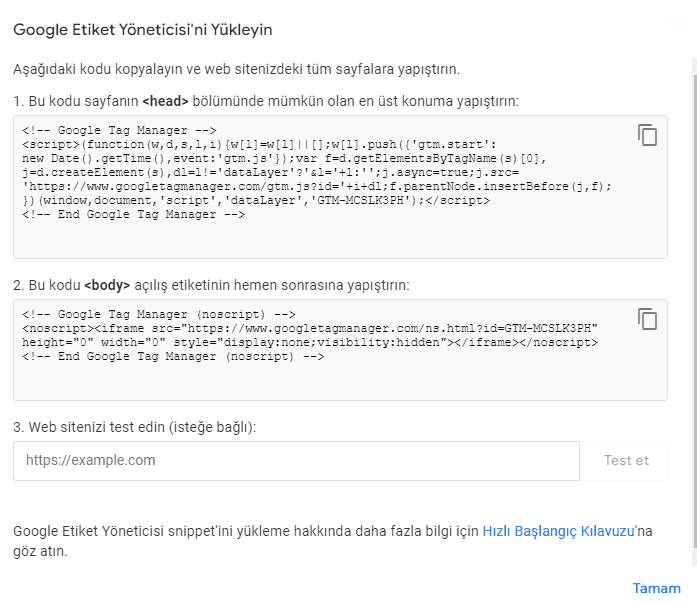Click the head script code box
Viewport: 697px width, 602px height.
(x=340, y=187)
